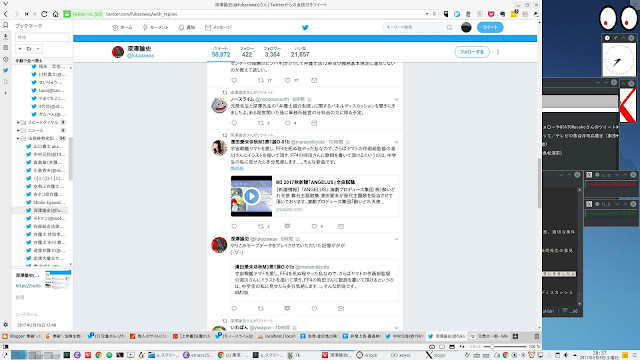Open the youtube.com link on video card

289,209
